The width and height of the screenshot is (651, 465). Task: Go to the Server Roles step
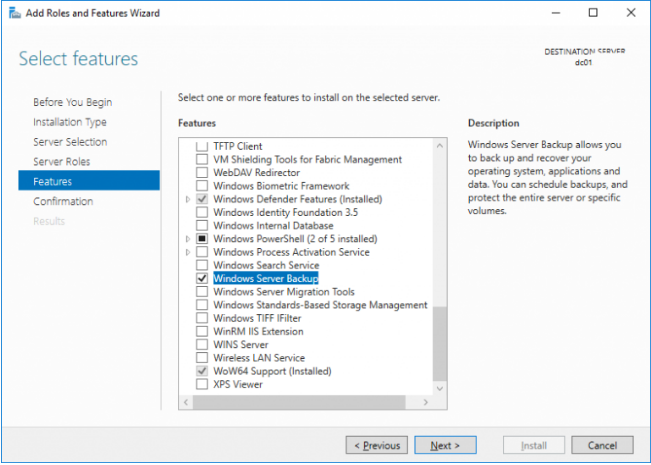tap(62, 162)
